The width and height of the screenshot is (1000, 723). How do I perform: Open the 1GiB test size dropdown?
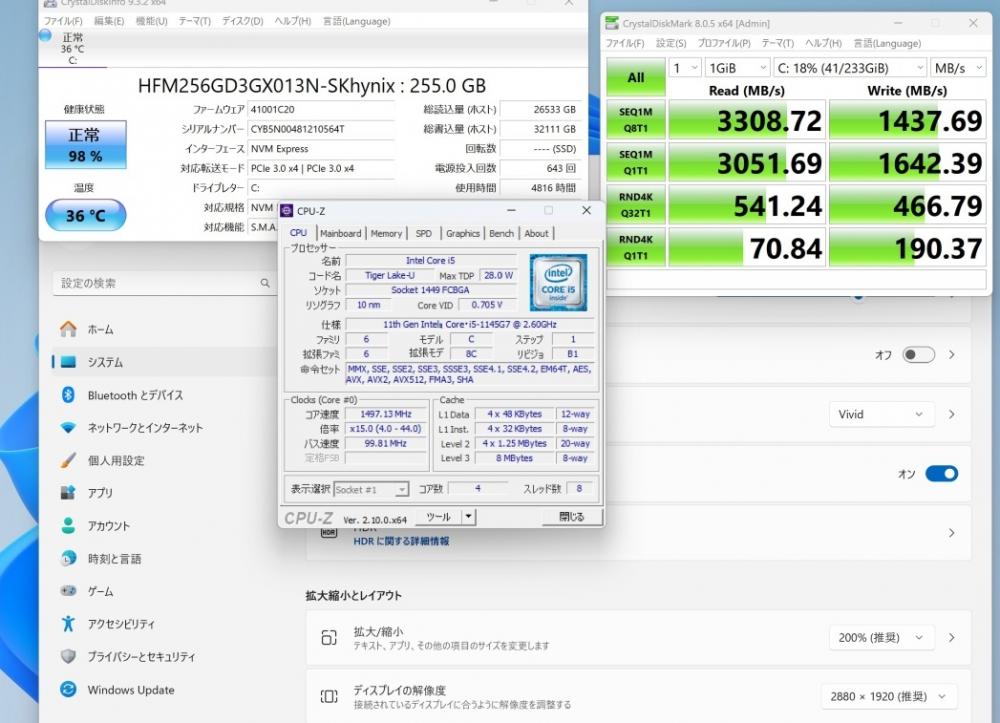tap(737, 68)
